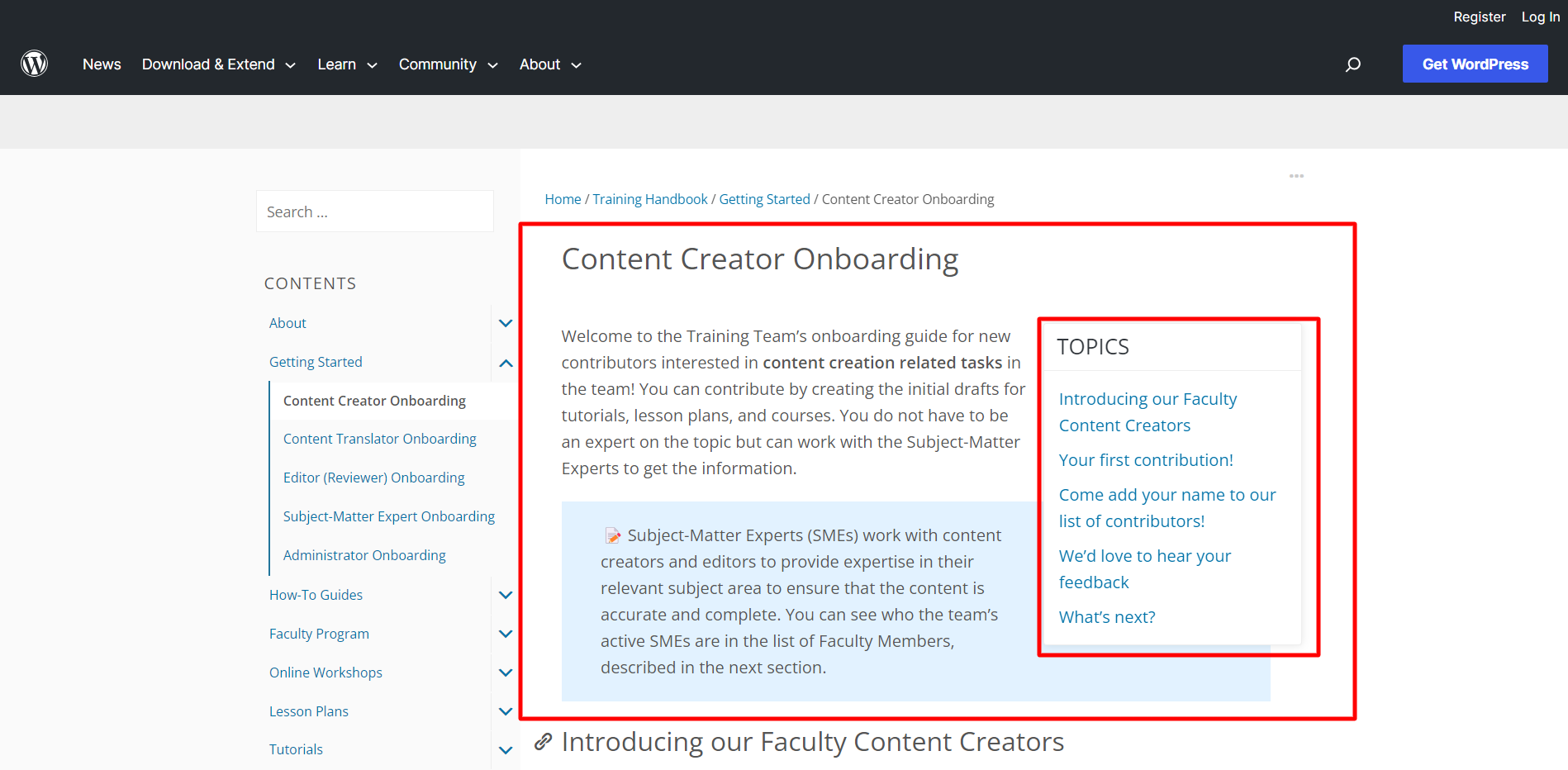Expand the How-To Guides section
Image resolution: width=1568 pixels, height=770 pixels.
[505, 595]
